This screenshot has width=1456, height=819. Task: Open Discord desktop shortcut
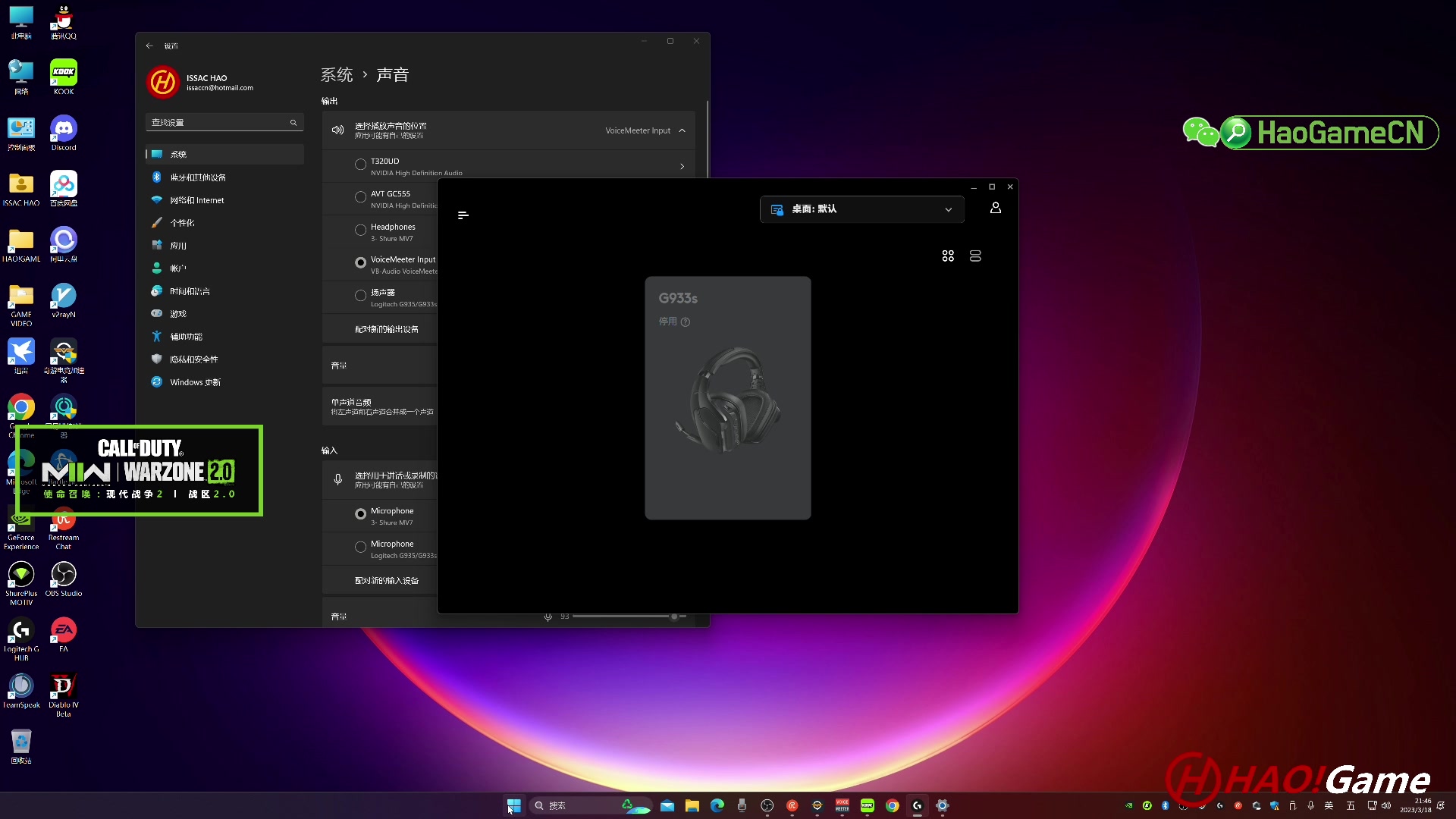[64, 133]
